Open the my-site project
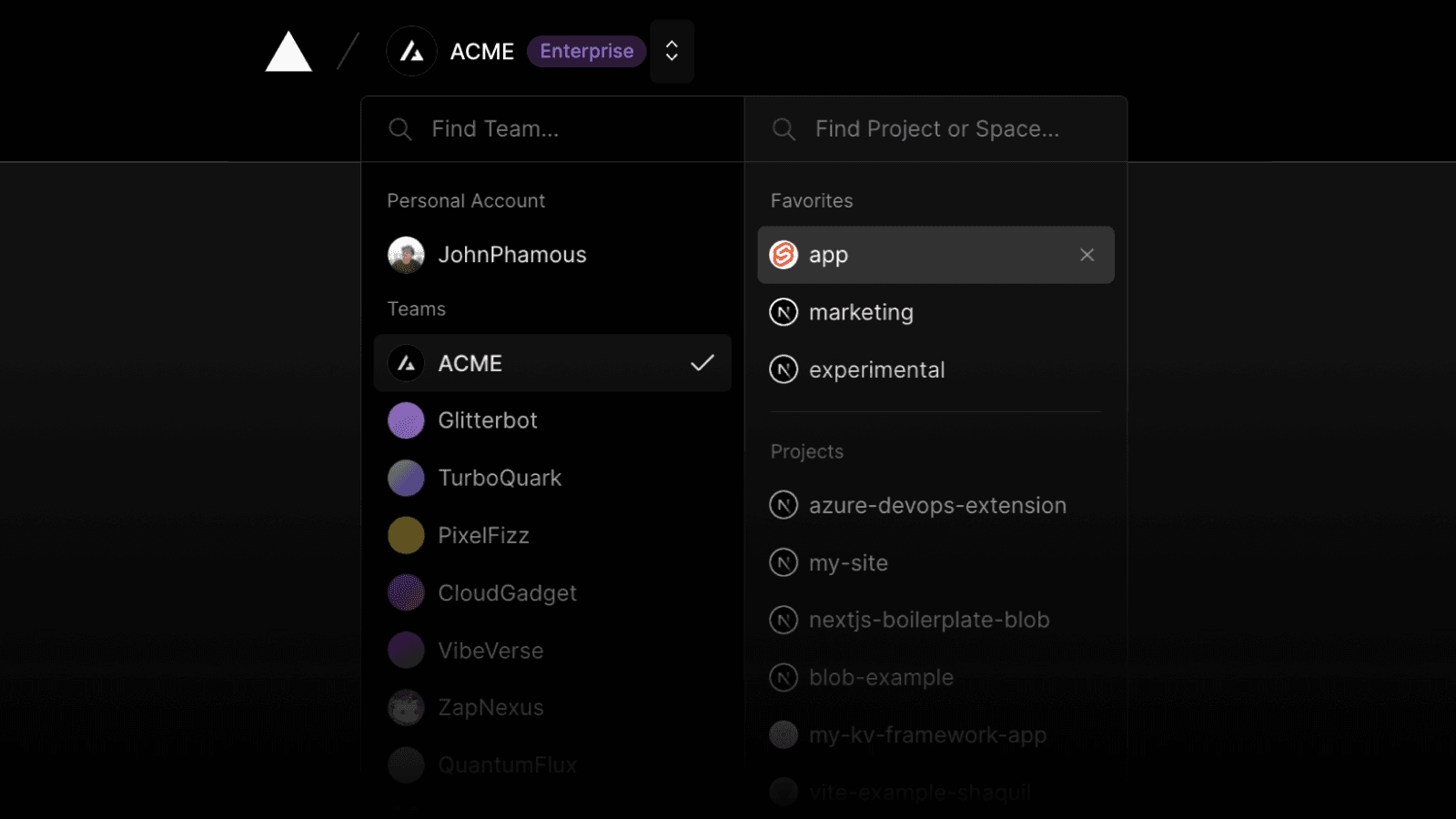This screenshot has height=819, width=1456. point(848,563)
